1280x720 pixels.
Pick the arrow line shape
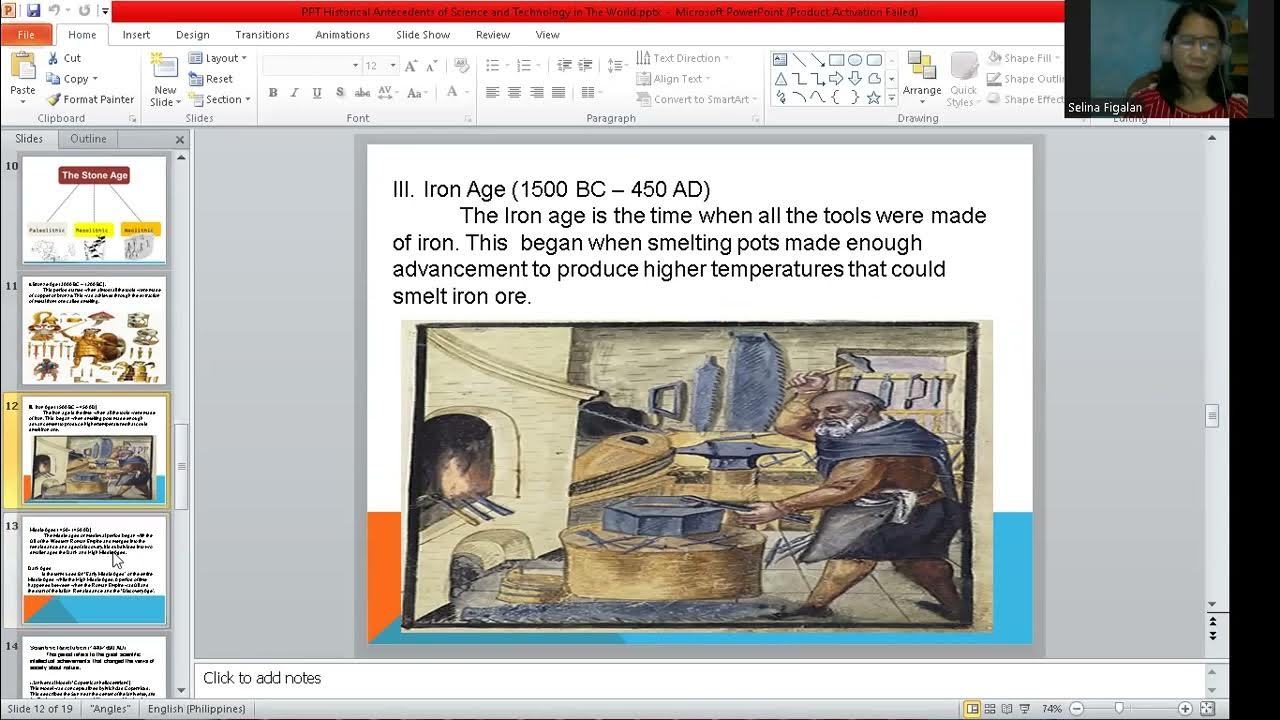point(817,59)
